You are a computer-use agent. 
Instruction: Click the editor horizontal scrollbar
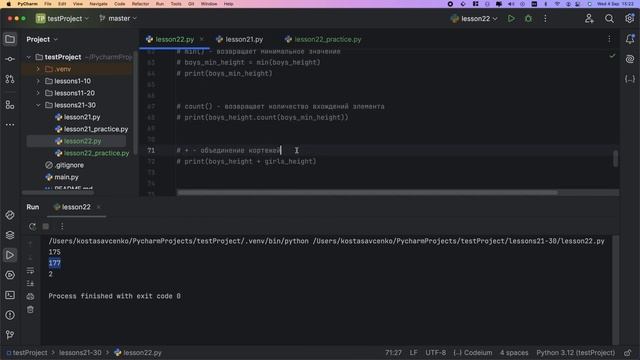pos(367,192)
